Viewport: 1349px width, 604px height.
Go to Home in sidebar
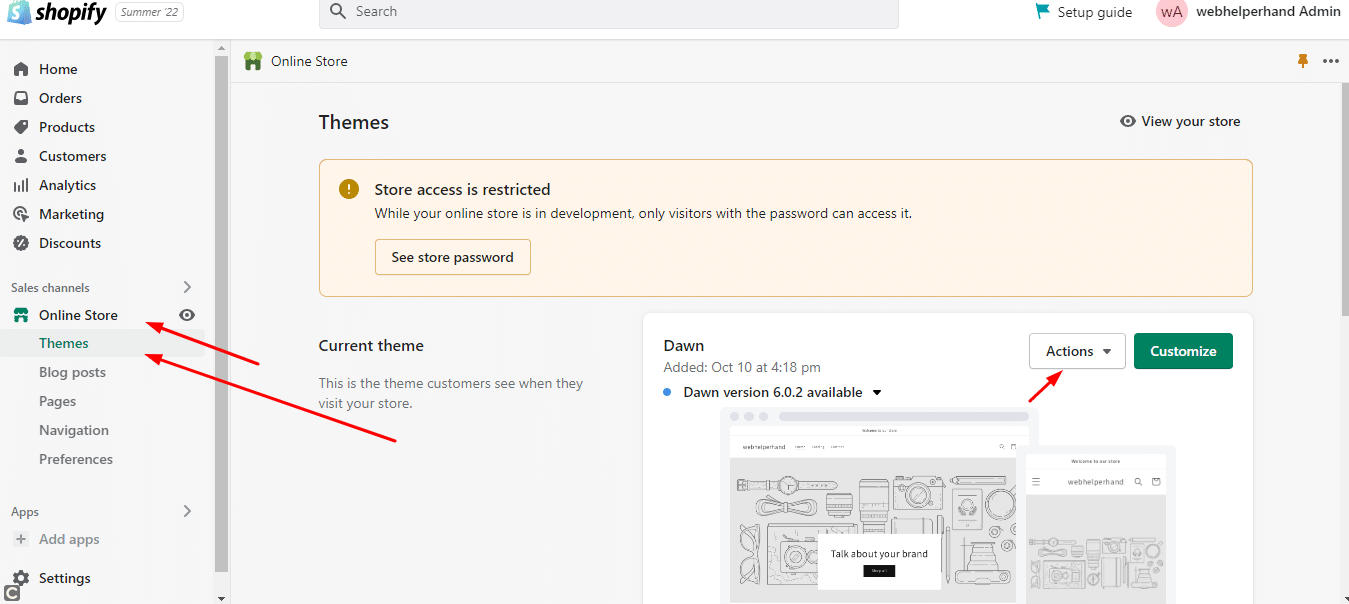tap(58, 69)
